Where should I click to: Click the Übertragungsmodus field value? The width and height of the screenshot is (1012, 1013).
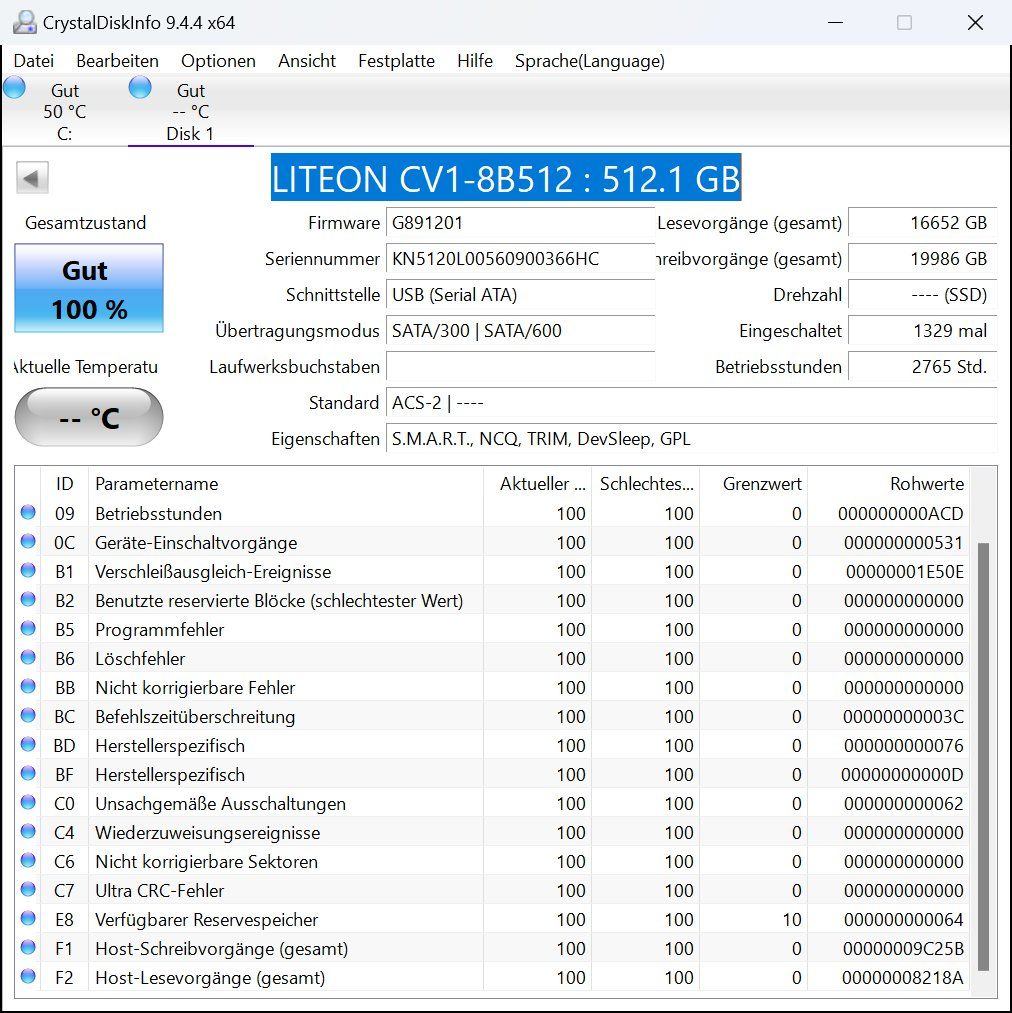tap(520, 331)
